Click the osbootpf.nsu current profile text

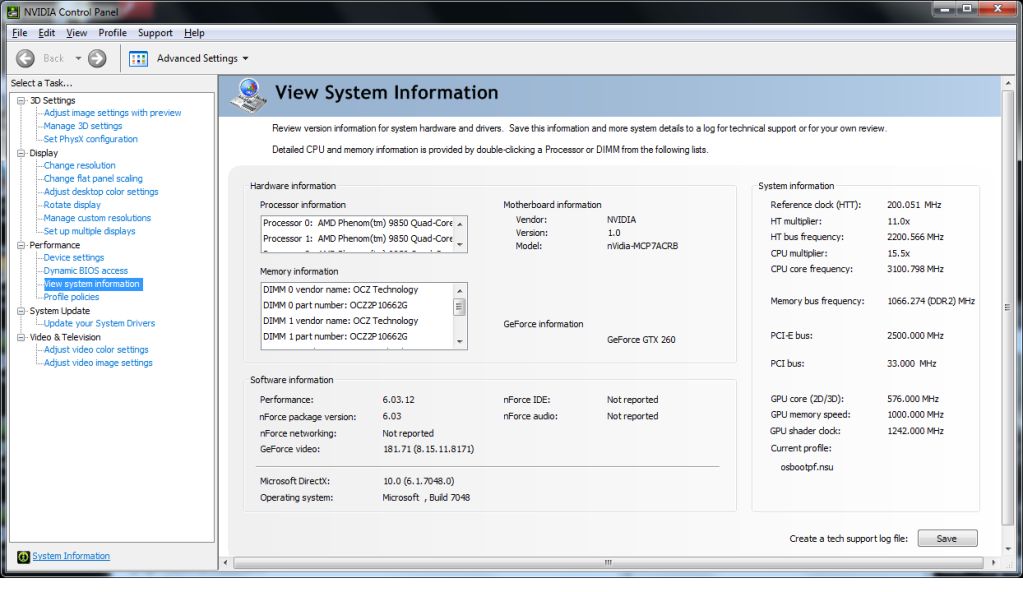coord(806,467)
